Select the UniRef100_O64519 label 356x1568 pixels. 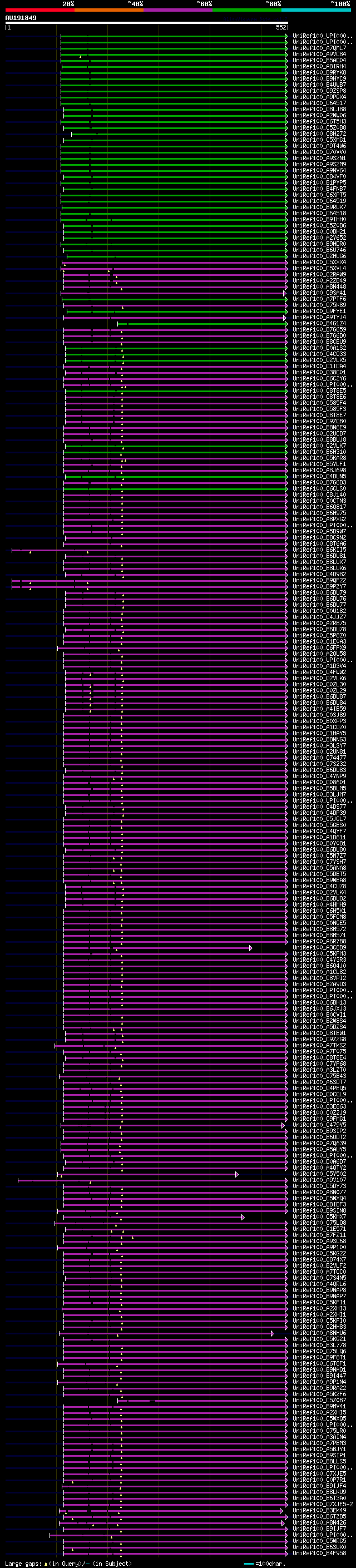point(319,201)
